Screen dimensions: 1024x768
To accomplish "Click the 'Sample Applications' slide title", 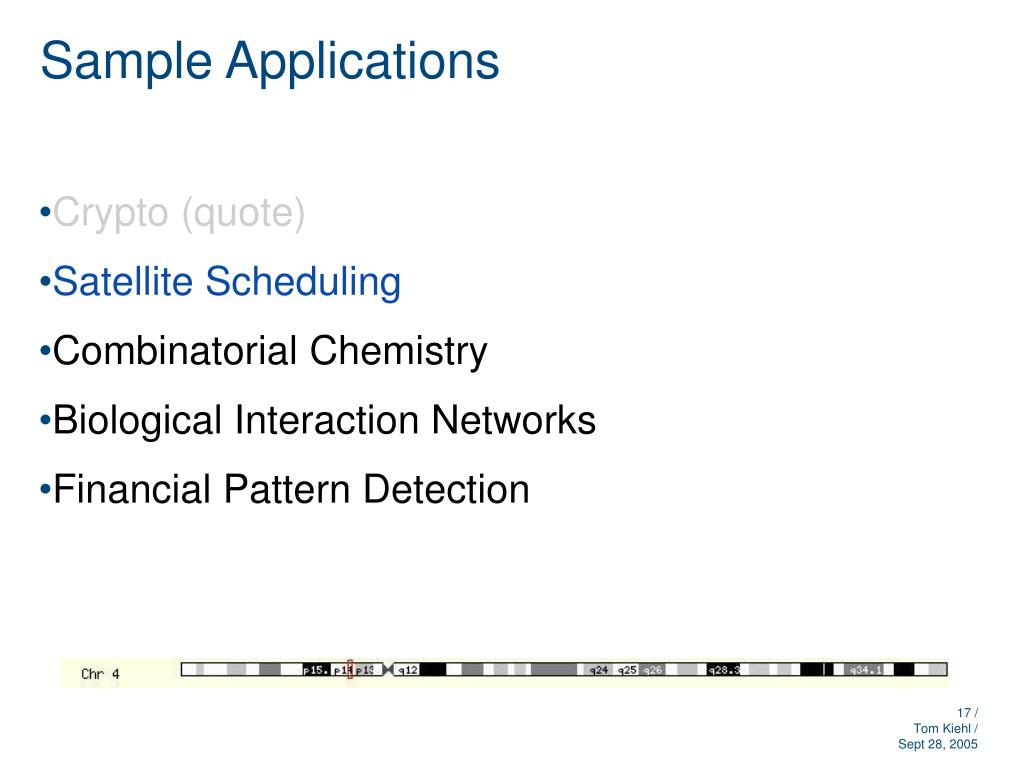I will pyautogui.click(x=270, y=61).
